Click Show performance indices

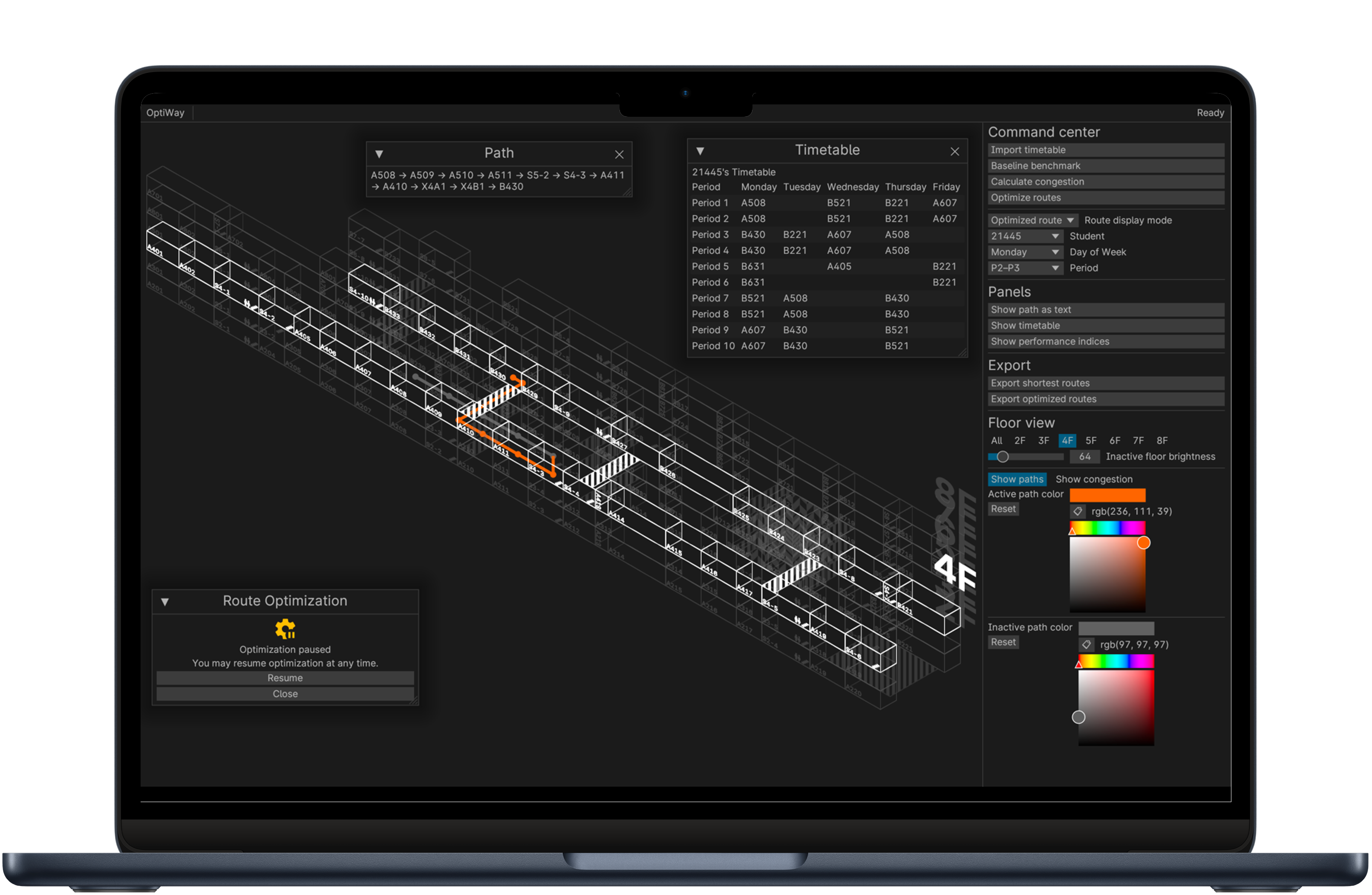(x=1106, y=341)
